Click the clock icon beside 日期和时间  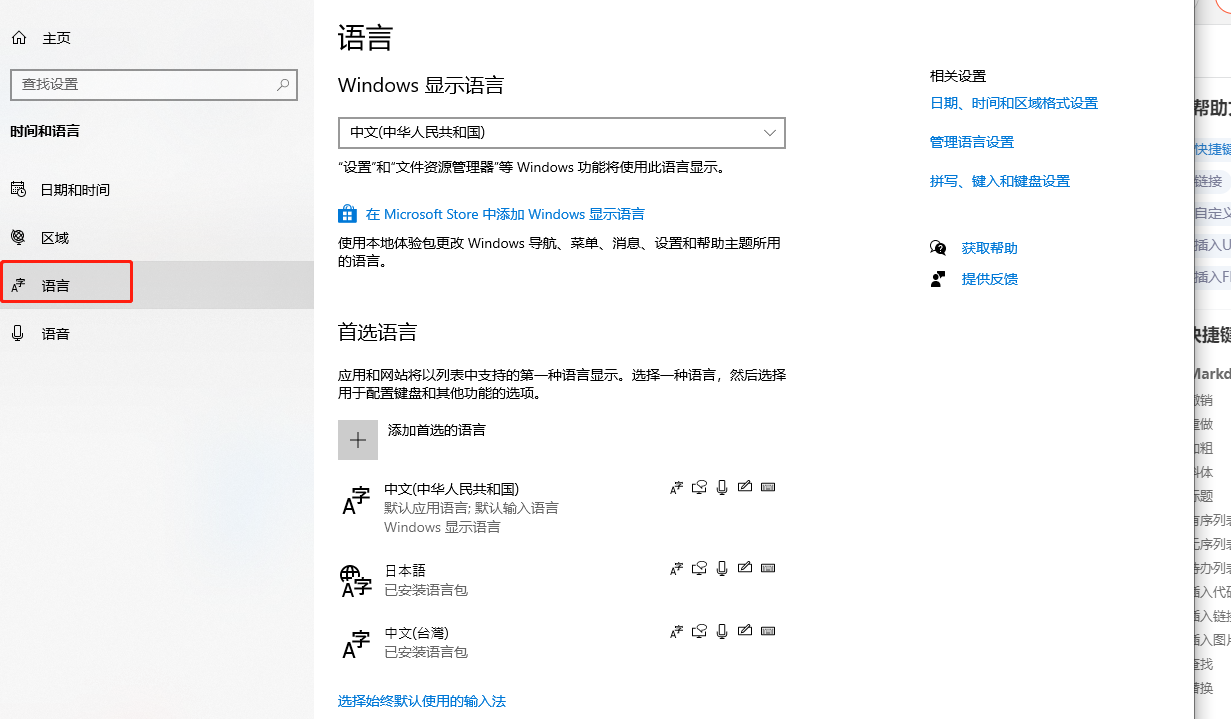tap(18, 189)
